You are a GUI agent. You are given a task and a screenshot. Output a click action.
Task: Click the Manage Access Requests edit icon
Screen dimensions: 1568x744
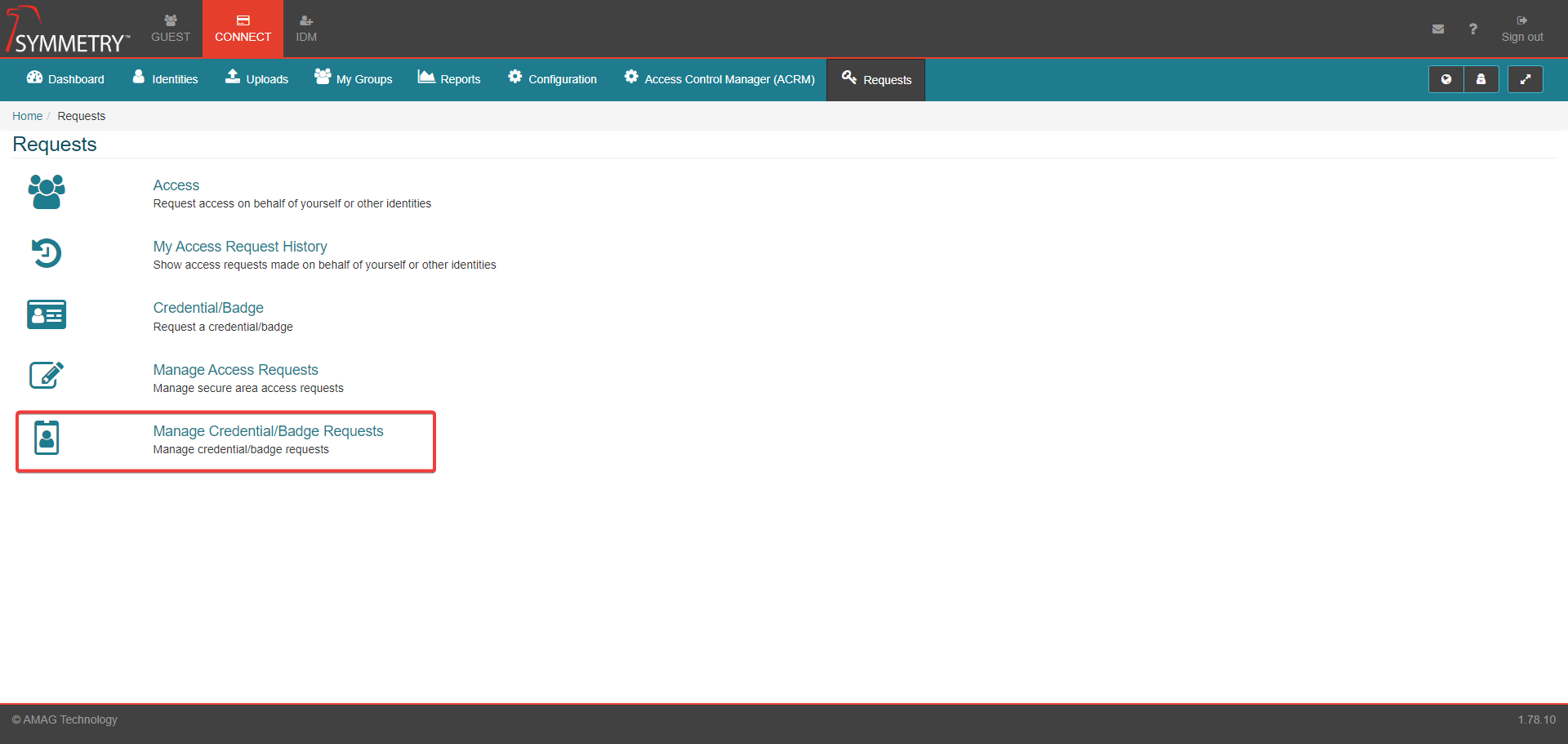[47, 376]
